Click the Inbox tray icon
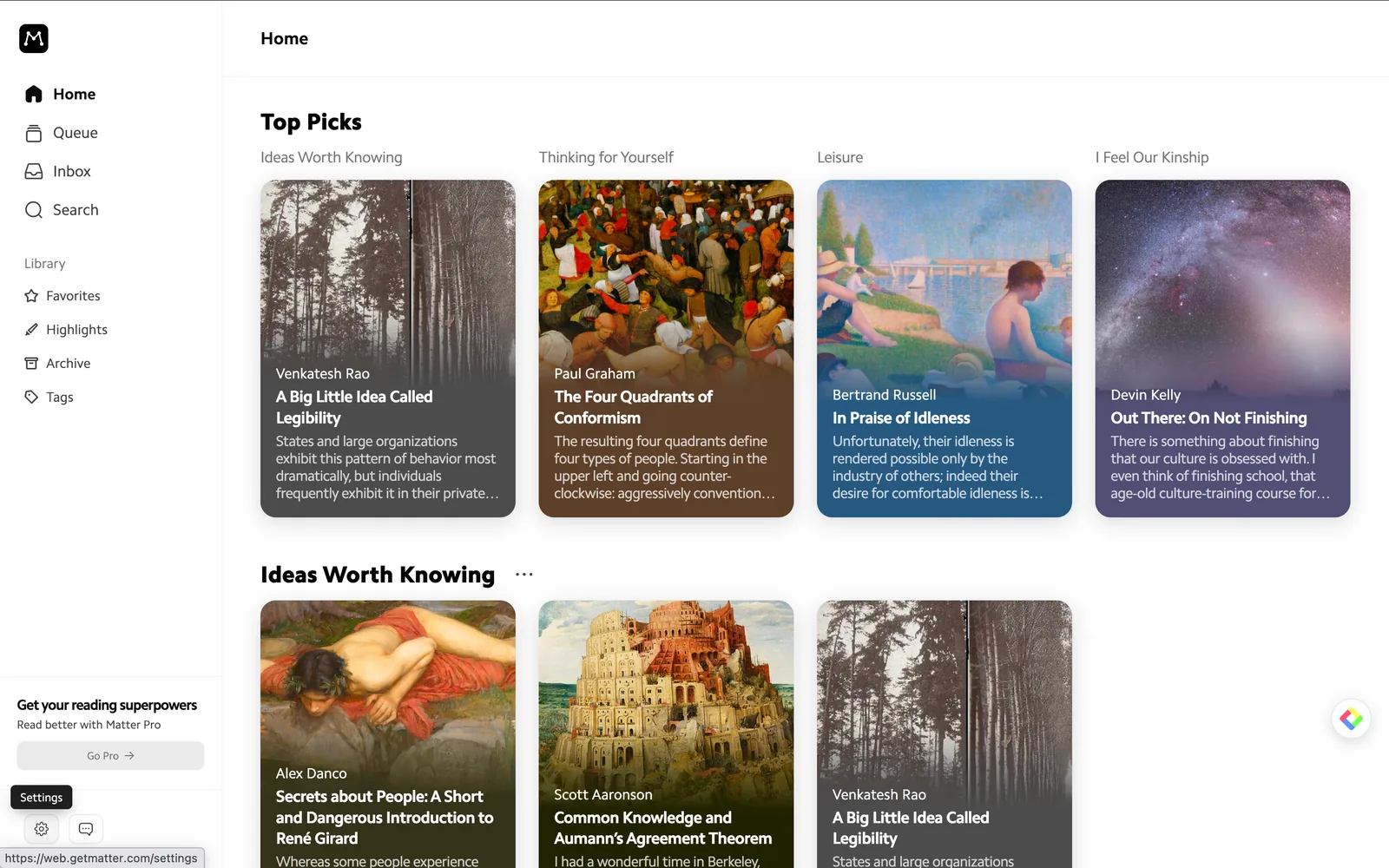 point(34,171)
